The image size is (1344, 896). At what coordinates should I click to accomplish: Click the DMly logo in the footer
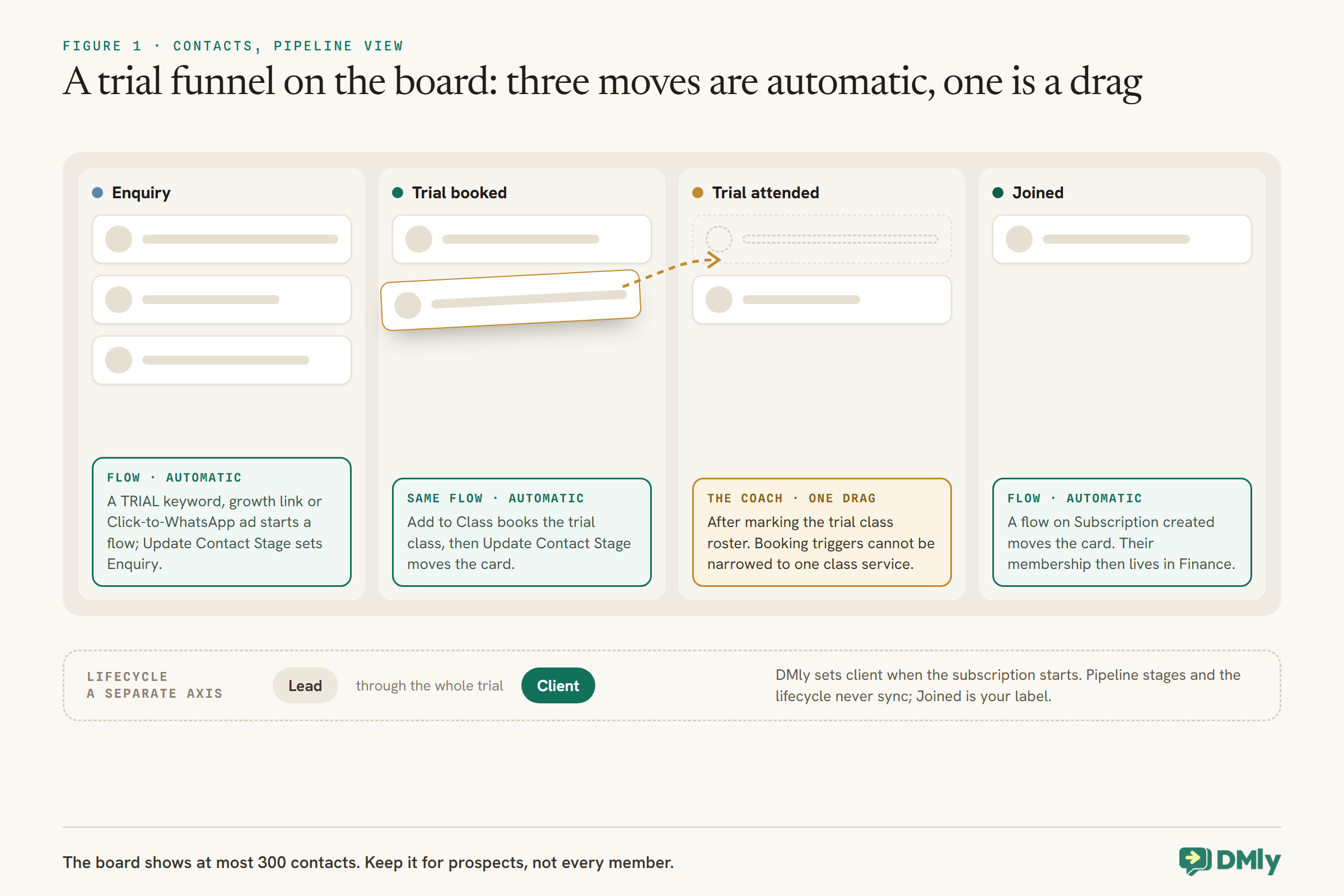click(x=1230, y=861)
